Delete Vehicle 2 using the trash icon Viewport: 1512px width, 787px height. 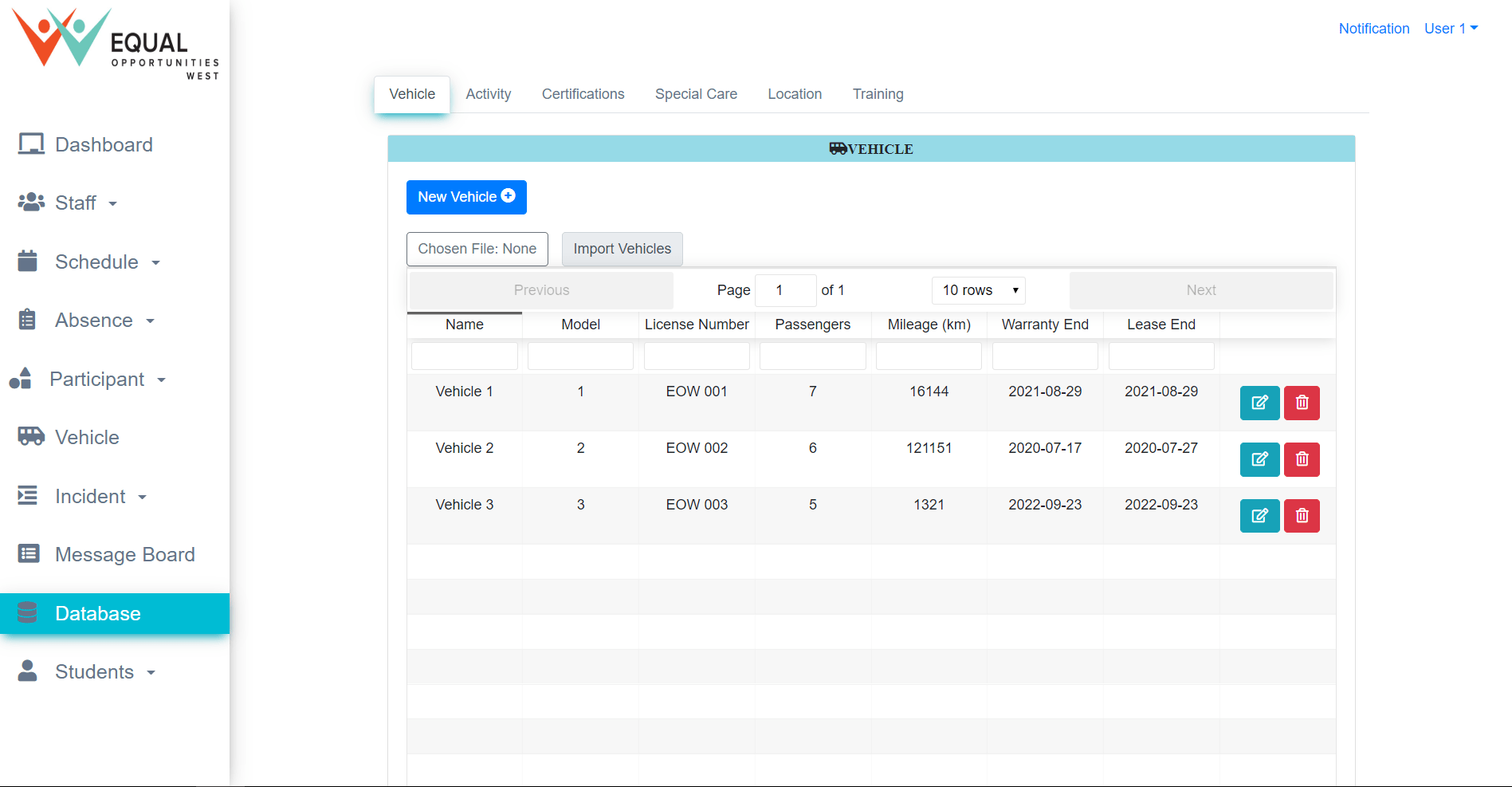coord(1302,459)
